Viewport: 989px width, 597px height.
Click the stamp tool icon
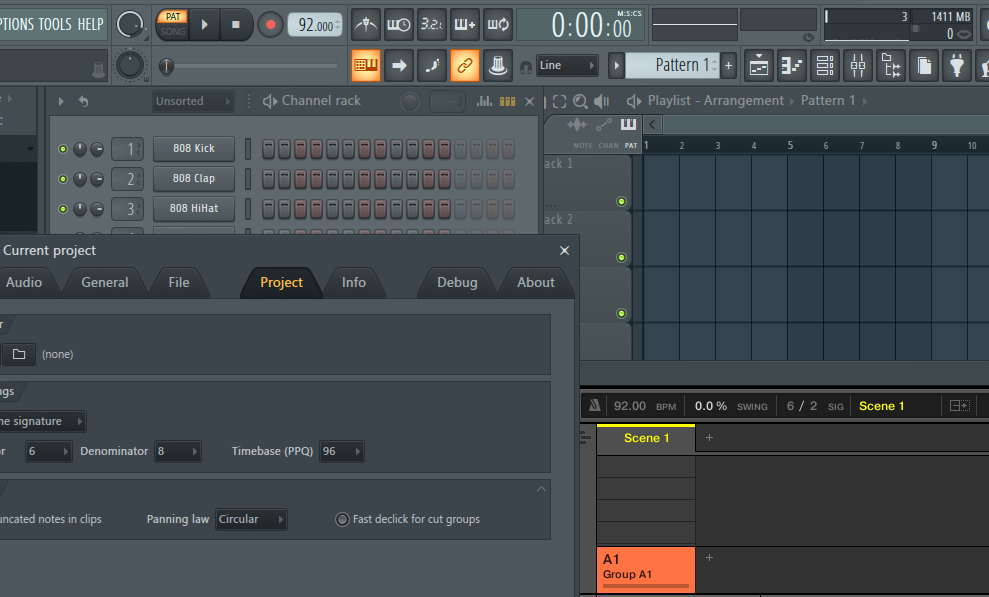click(x=497, y=66)
